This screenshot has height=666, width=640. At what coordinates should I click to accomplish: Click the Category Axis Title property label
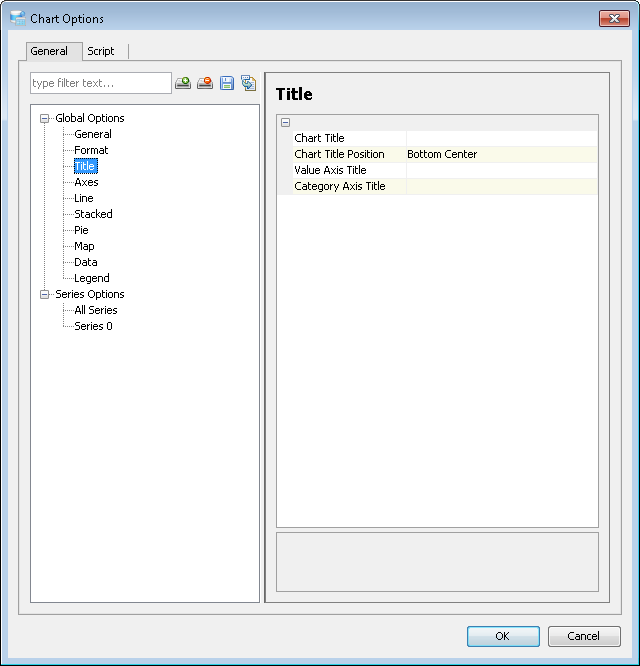tap(339, 186)
